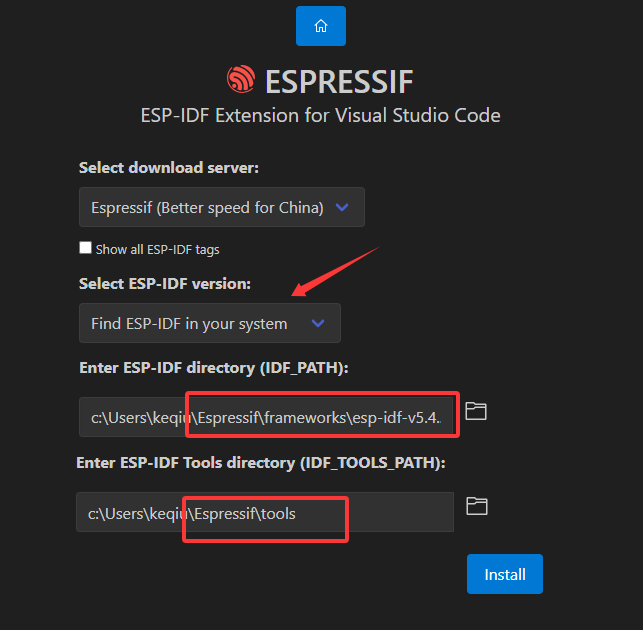The image size is (643, 630).
Task: Click the red Espressif logo
Action: coord(241,80)
